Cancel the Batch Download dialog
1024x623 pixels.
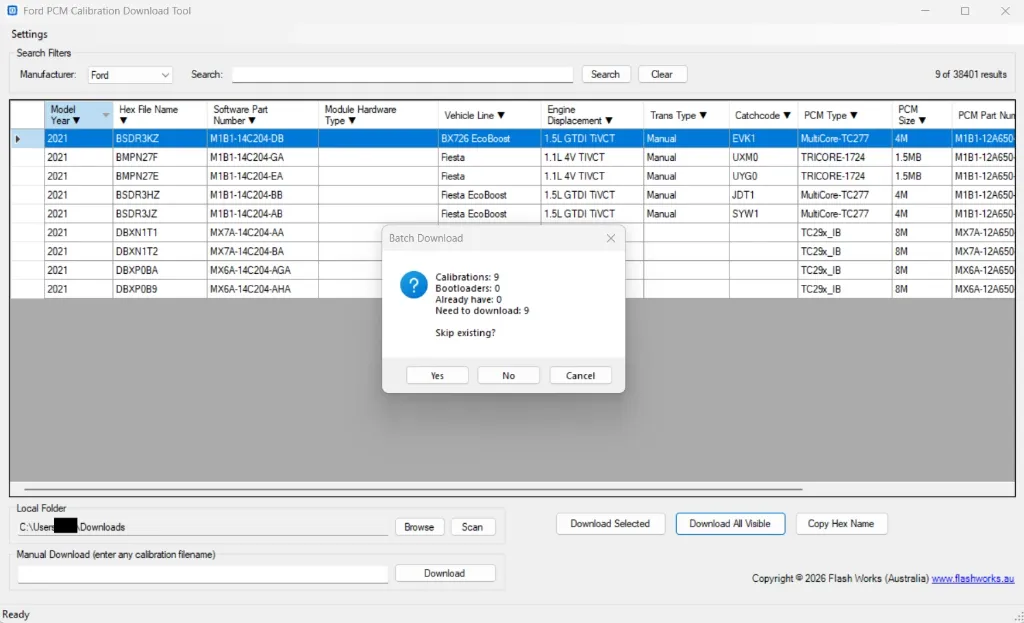click(x=580, y=375)
